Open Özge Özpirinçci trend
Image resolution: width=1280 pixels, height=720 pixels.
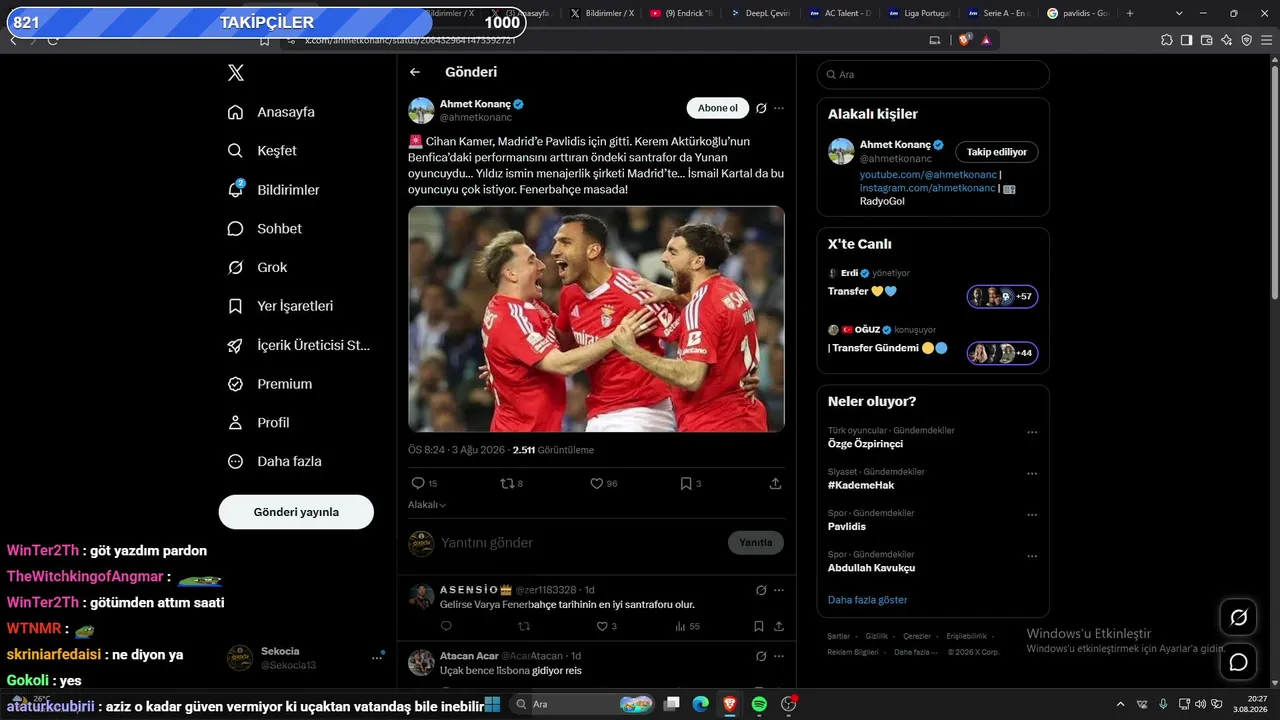865,444
